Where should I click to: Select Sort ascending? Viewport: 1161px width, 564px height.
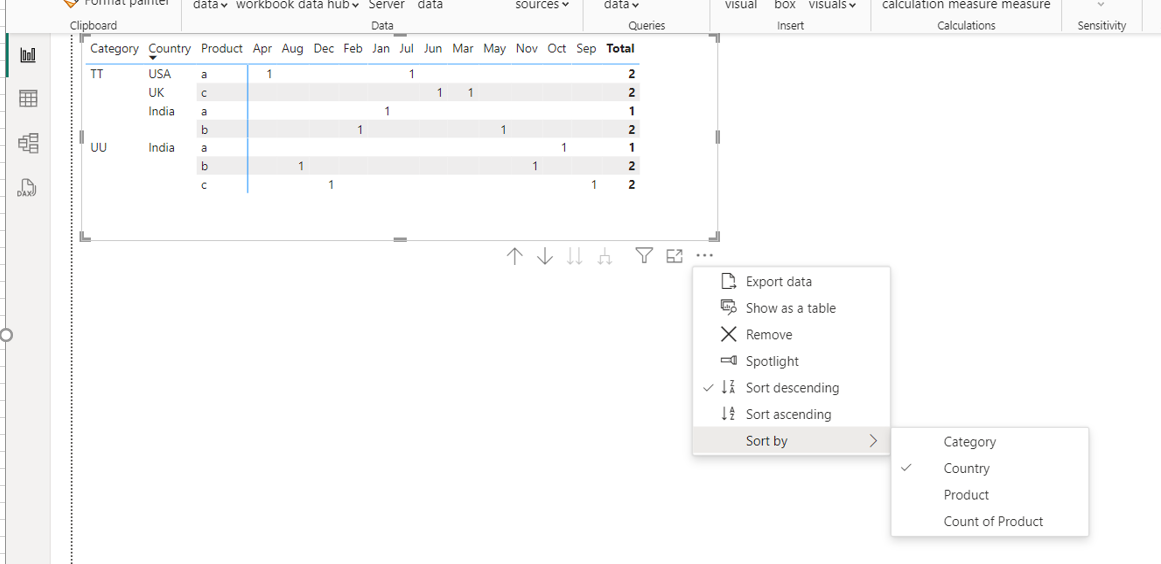[791, 414]
